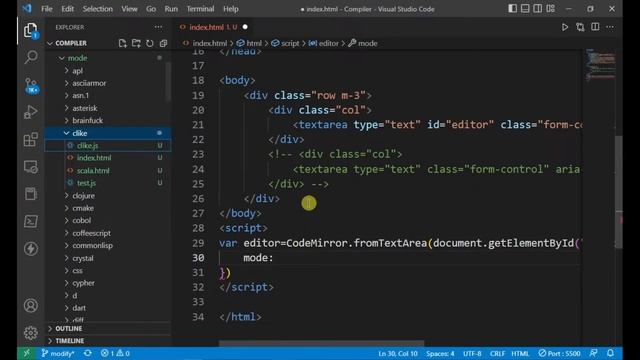Run the file with play button

pyautogui.click(x=565, y=27)
